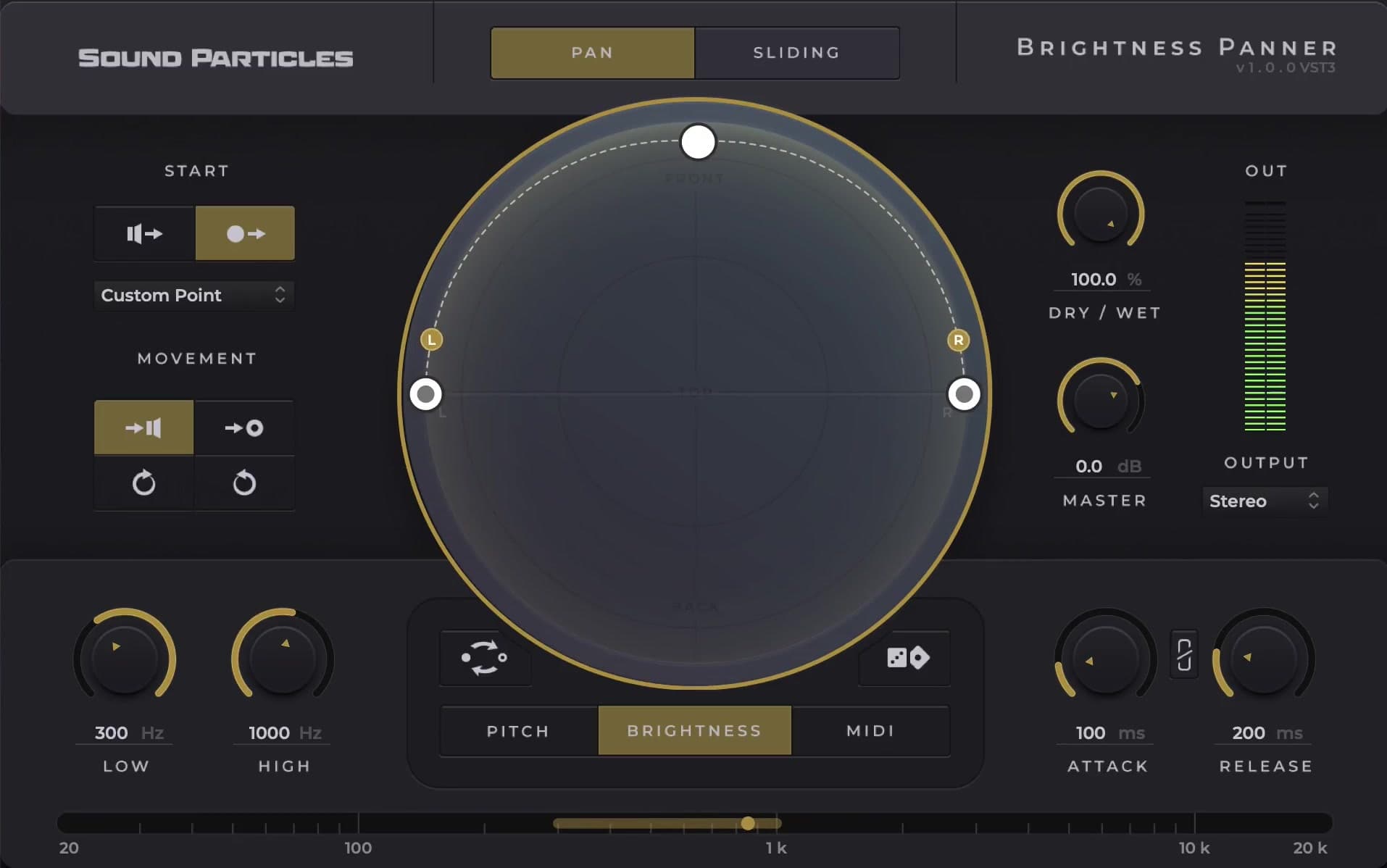Screen dimensions: 1387x868
Task: Switch to the SLIDING tab
Action: pyautogui.click(x=796, y=53)
